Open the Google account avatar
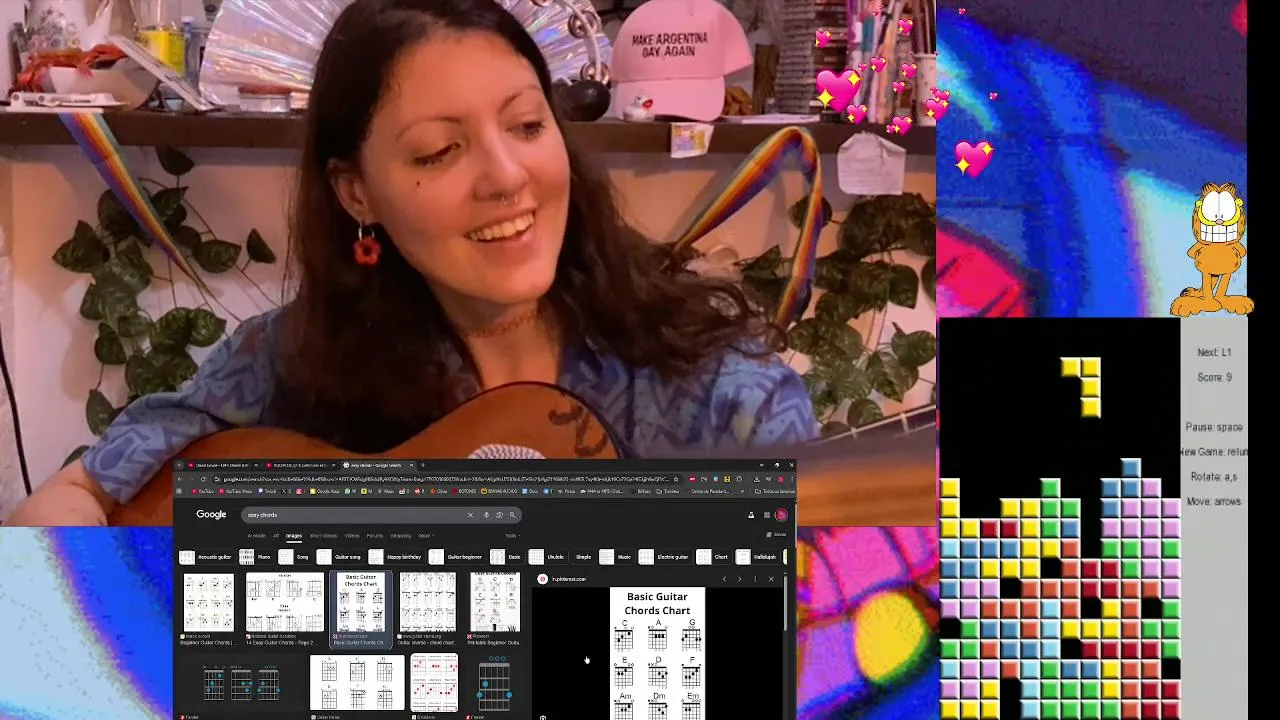1280x720 pixels. (781, 515)
